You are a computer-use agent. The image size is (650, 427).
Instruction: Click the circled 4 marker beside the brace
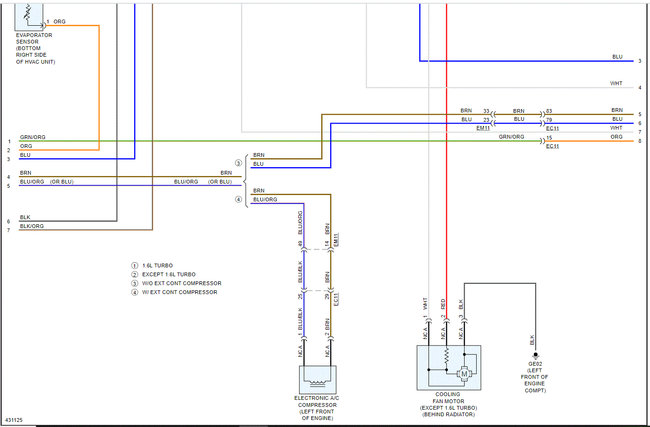point(238,199)
